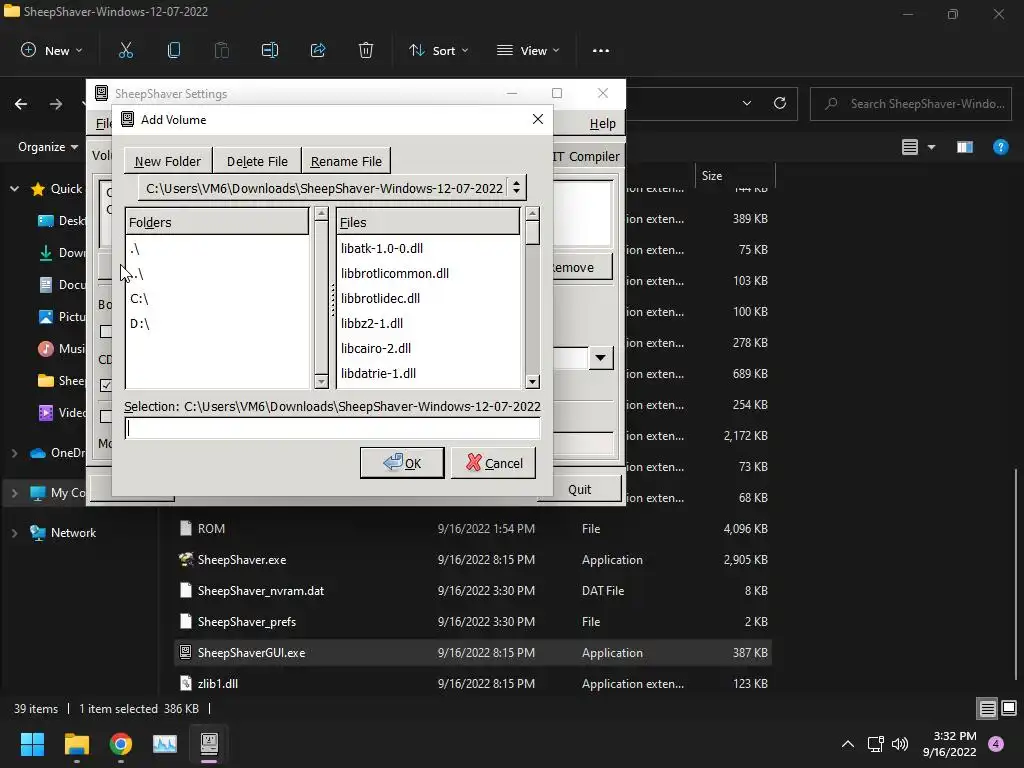Click the Size column header
This screenshot has width=1024, height=768.
[x=735, y=176]
